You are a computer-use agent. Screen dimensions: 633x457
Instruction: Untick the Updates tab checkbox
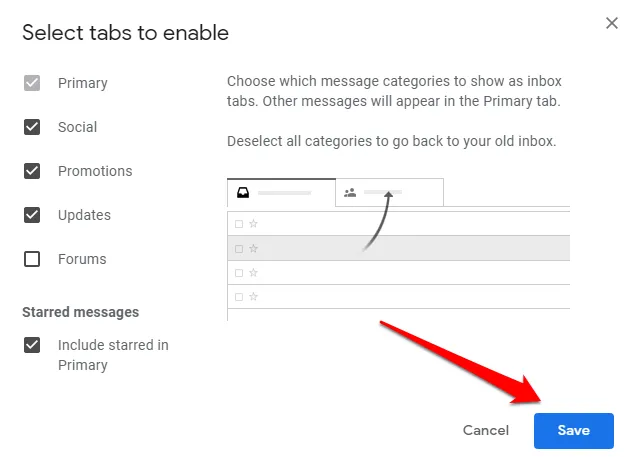point(32,215)
